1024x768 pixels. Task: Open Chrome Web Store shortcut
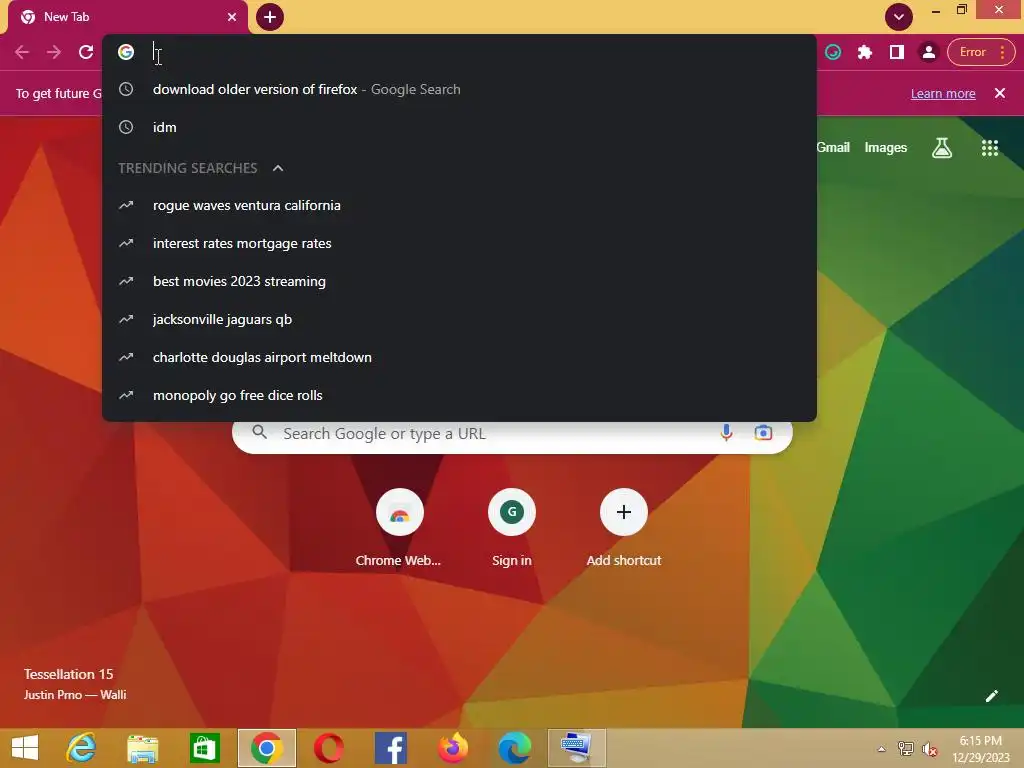tap(399, 528)
